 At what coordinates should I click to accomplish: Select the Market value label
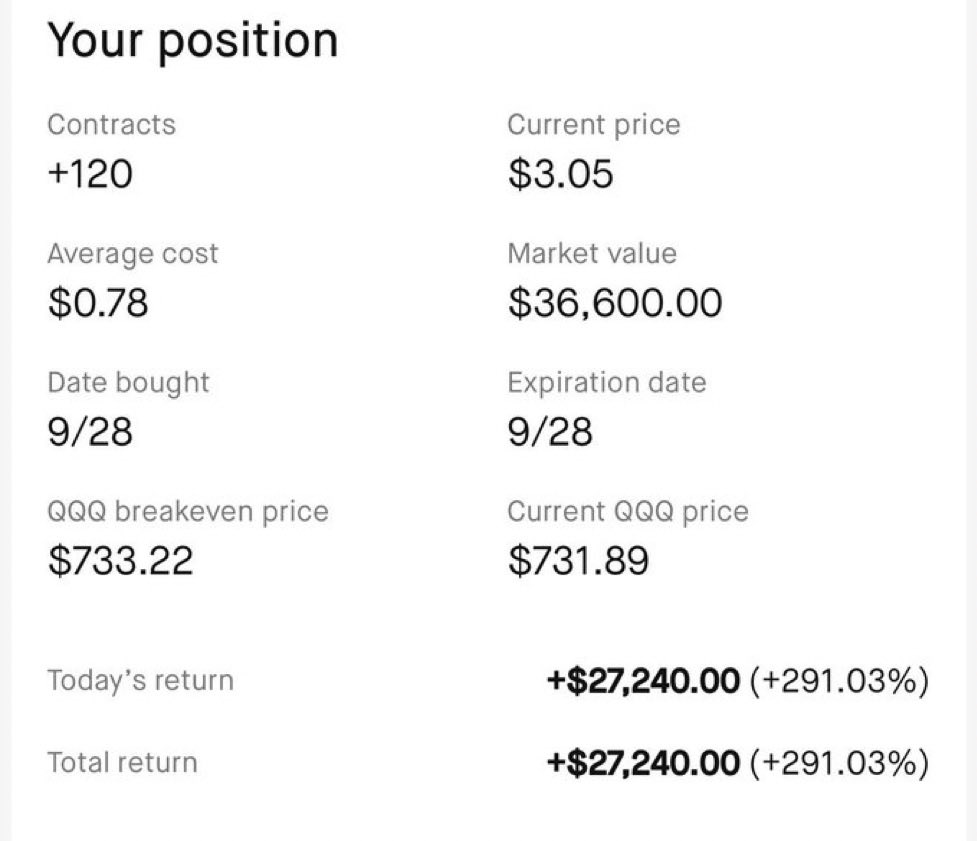[x=592, y=254]
